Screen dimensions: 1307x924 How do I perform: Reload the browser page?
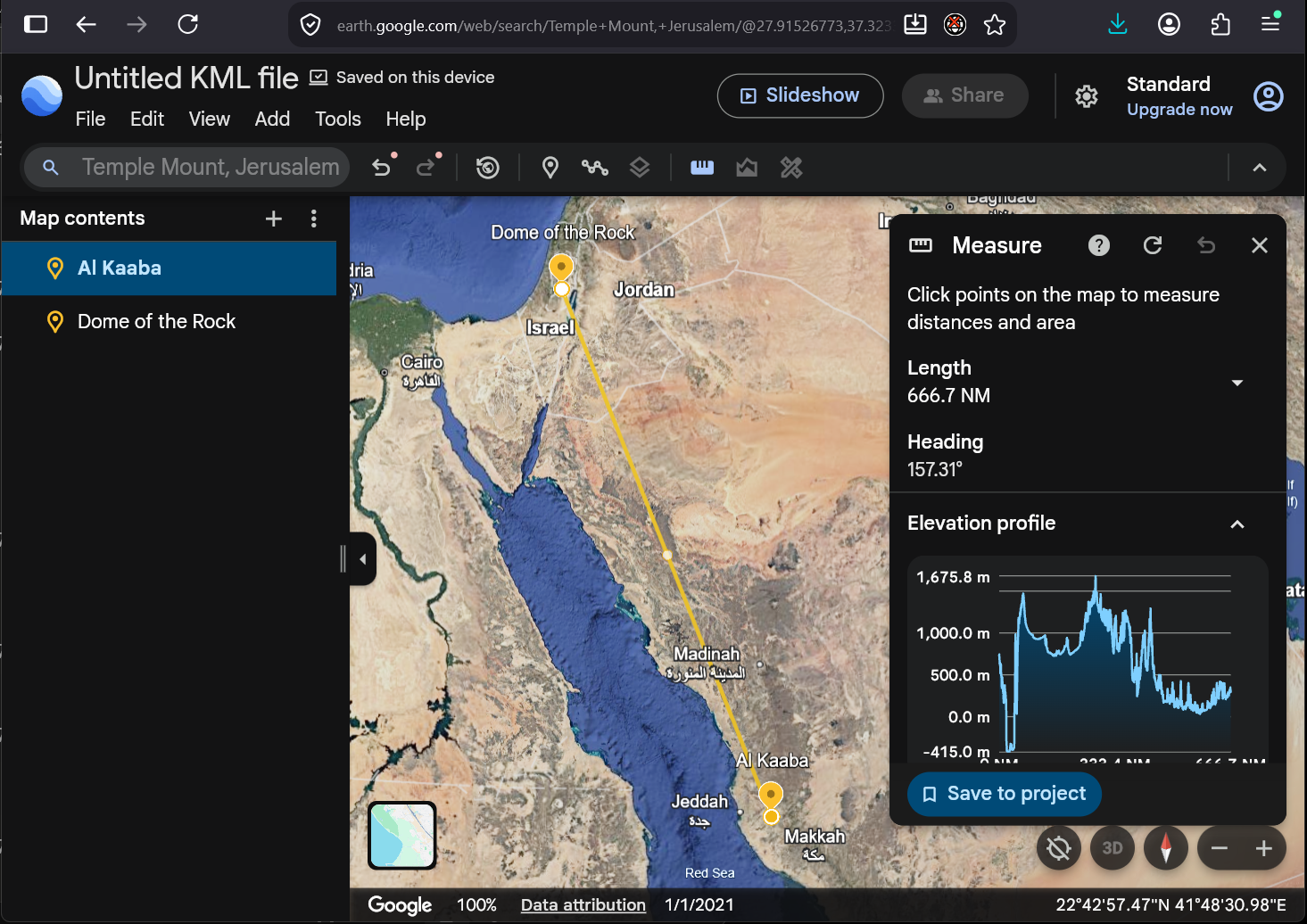187,24
